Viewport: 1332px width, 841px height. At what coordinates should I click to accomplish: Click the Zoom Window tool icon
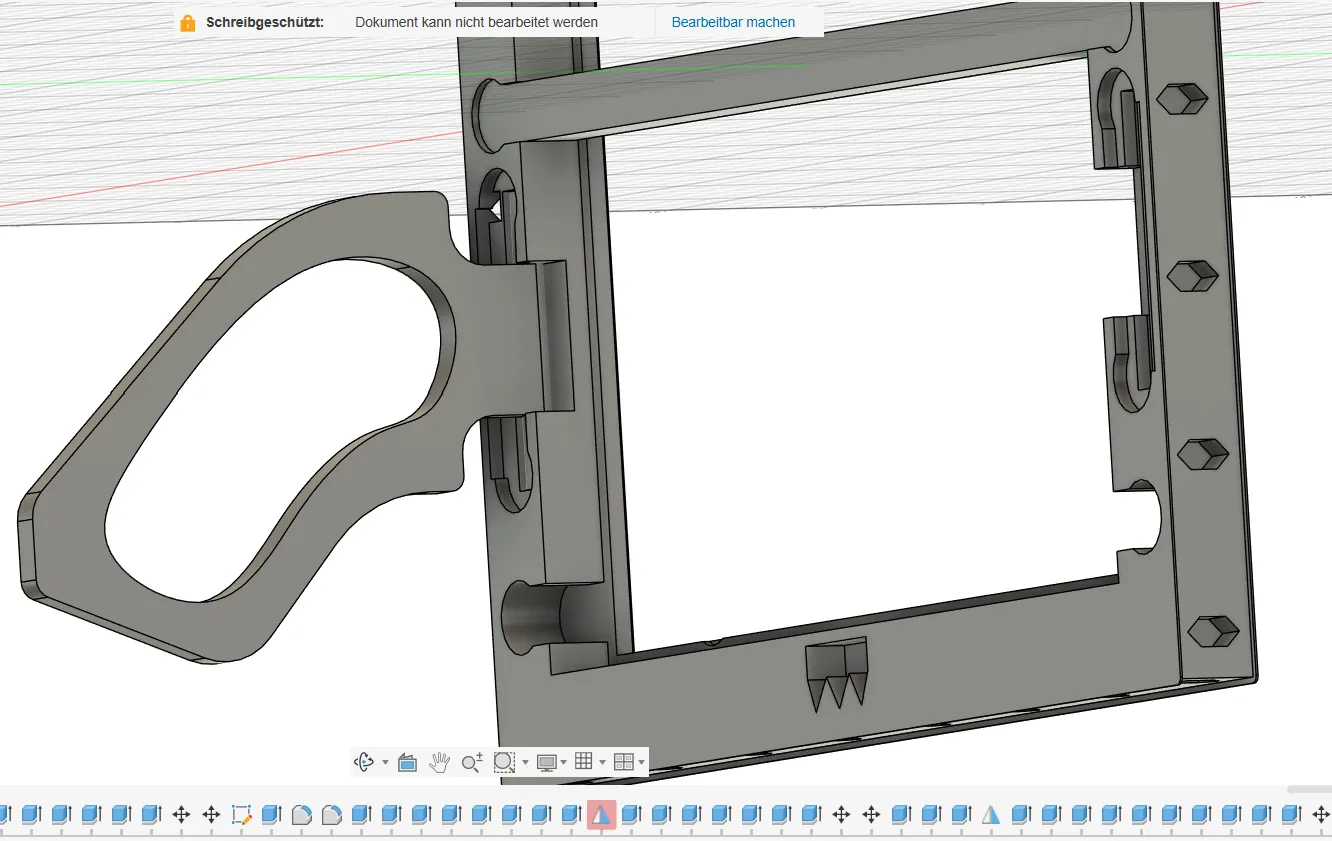[x=504, y=762]
